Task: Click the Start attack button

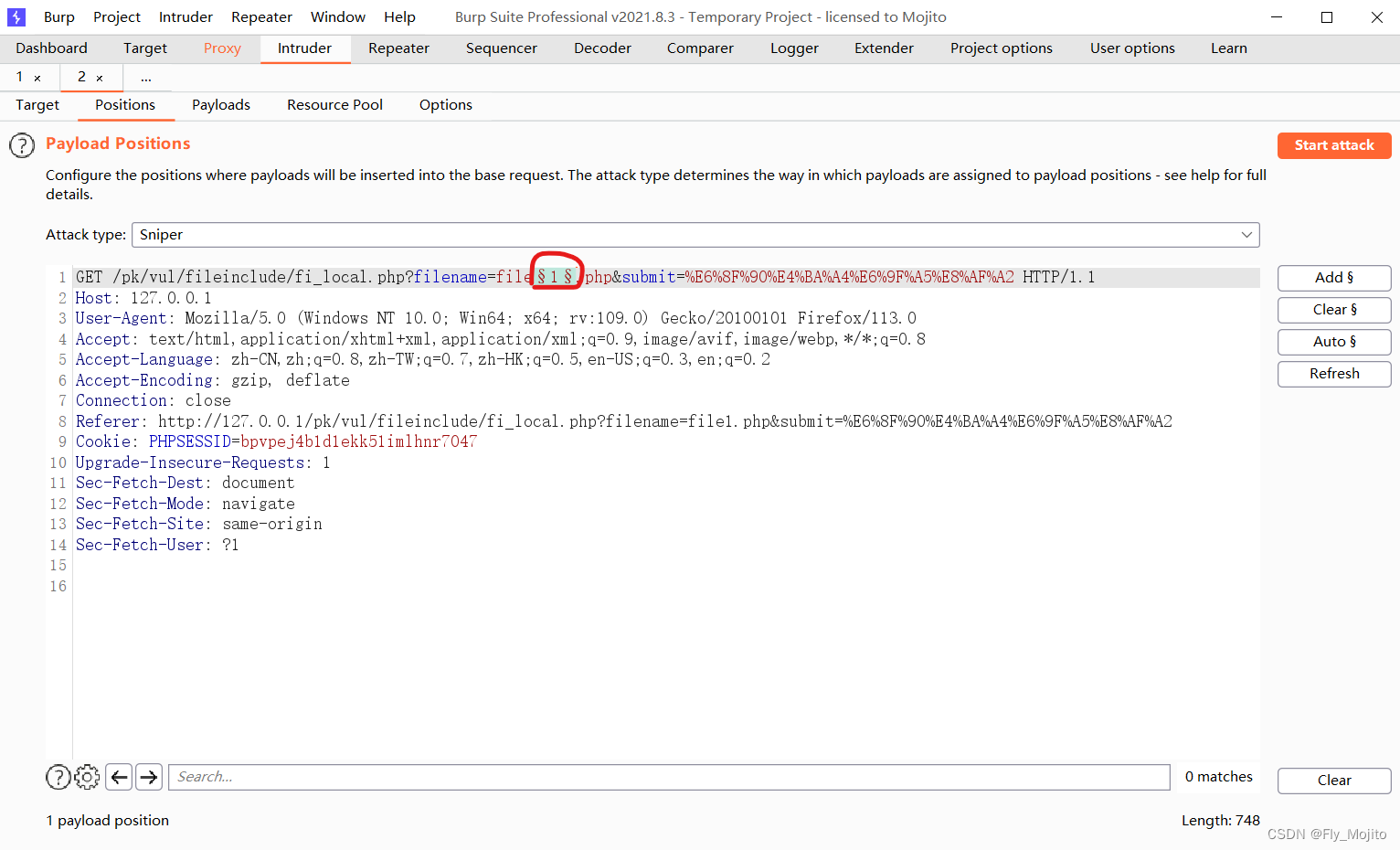Action: [x=1334, y=145]
